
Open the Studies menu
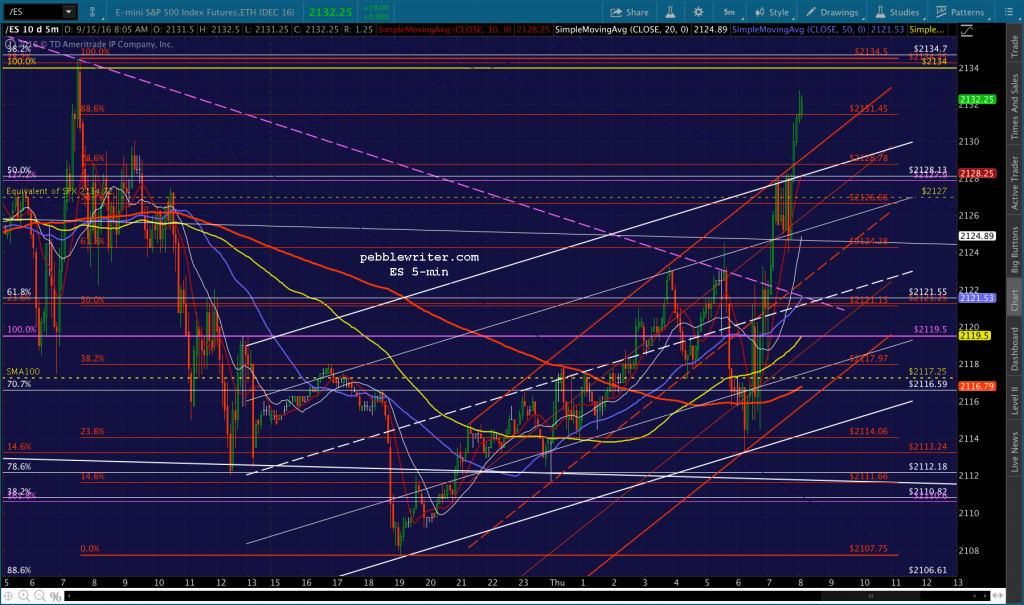click(x=897, y=12)
